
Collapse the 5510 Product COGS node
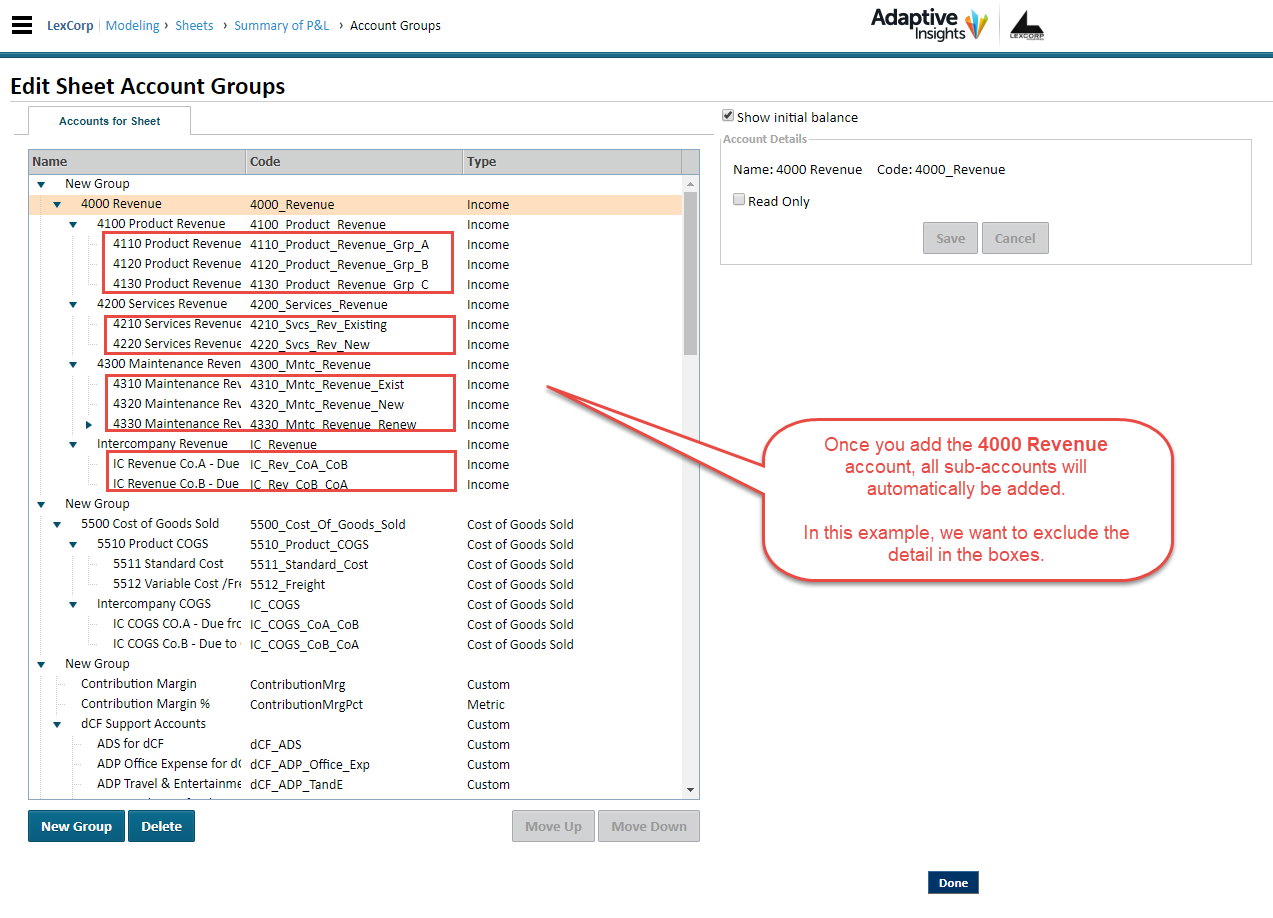tap(73, 544)
